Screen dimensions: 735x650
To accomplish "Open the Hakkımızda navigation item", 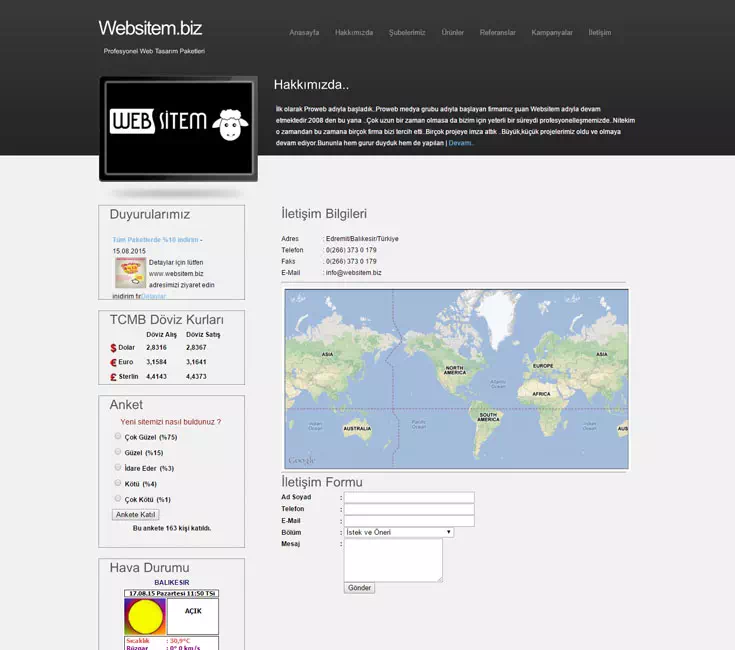I will click(354, 32).
